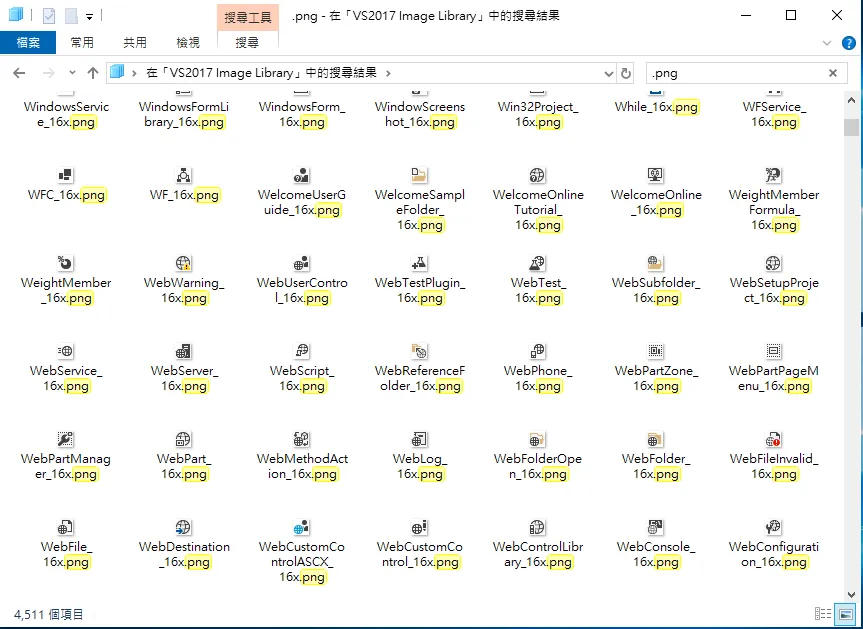863x629 pixels.
Task: Select WeightMemberFormula_16x.png icon
Action: click(773, 176)
